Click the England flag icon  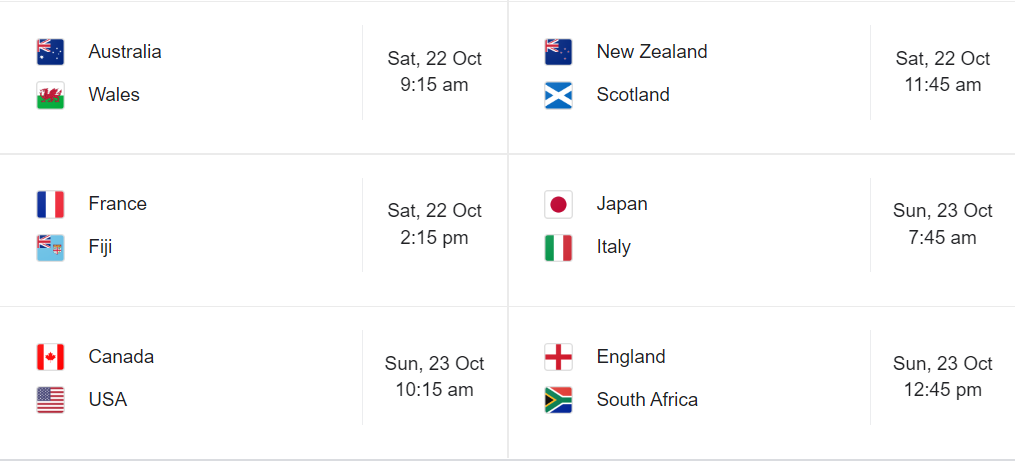(558, 357)
